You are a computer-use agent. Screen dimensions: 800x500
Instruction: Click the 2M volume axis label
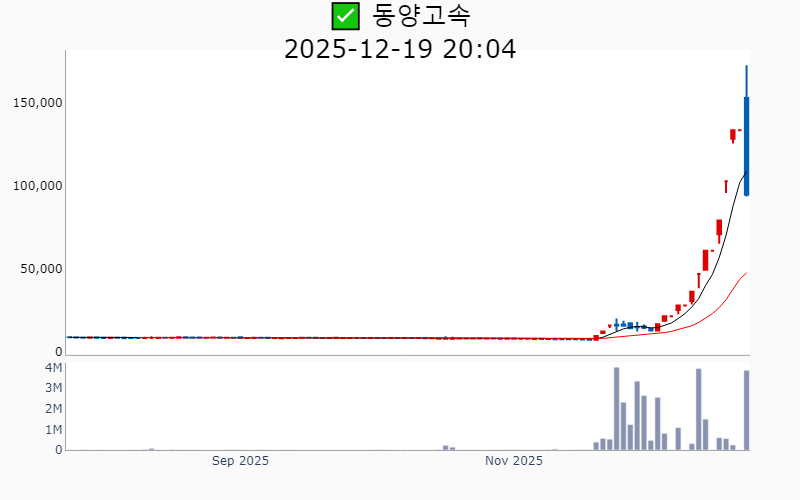click(x=53, y=409)
